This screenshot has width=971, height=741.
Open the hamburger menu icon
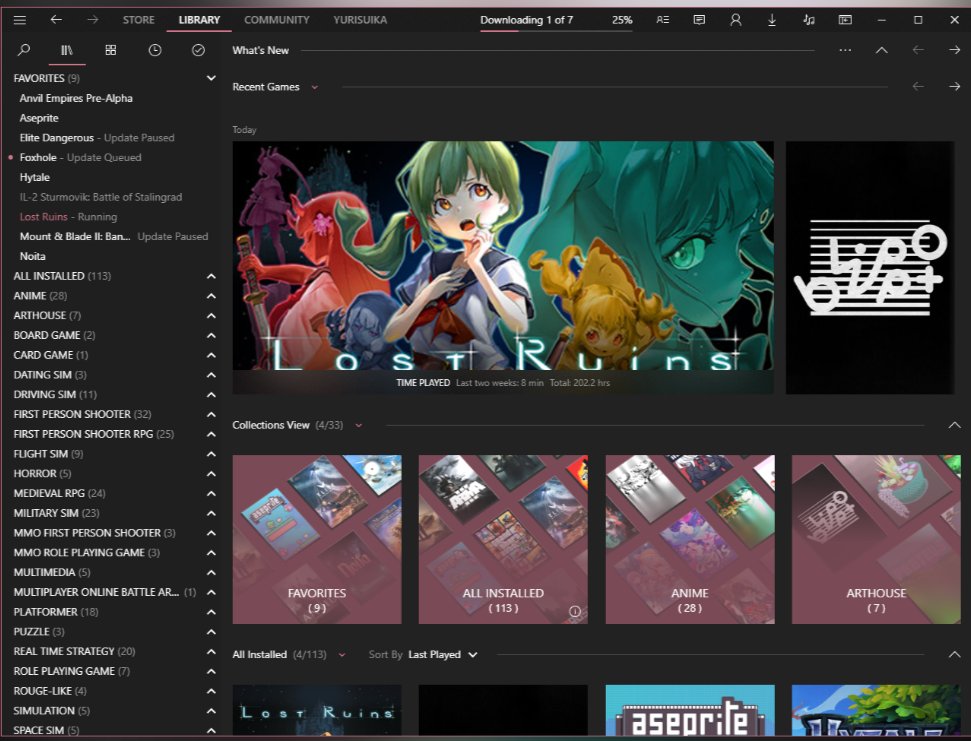(x=20, y=20)
